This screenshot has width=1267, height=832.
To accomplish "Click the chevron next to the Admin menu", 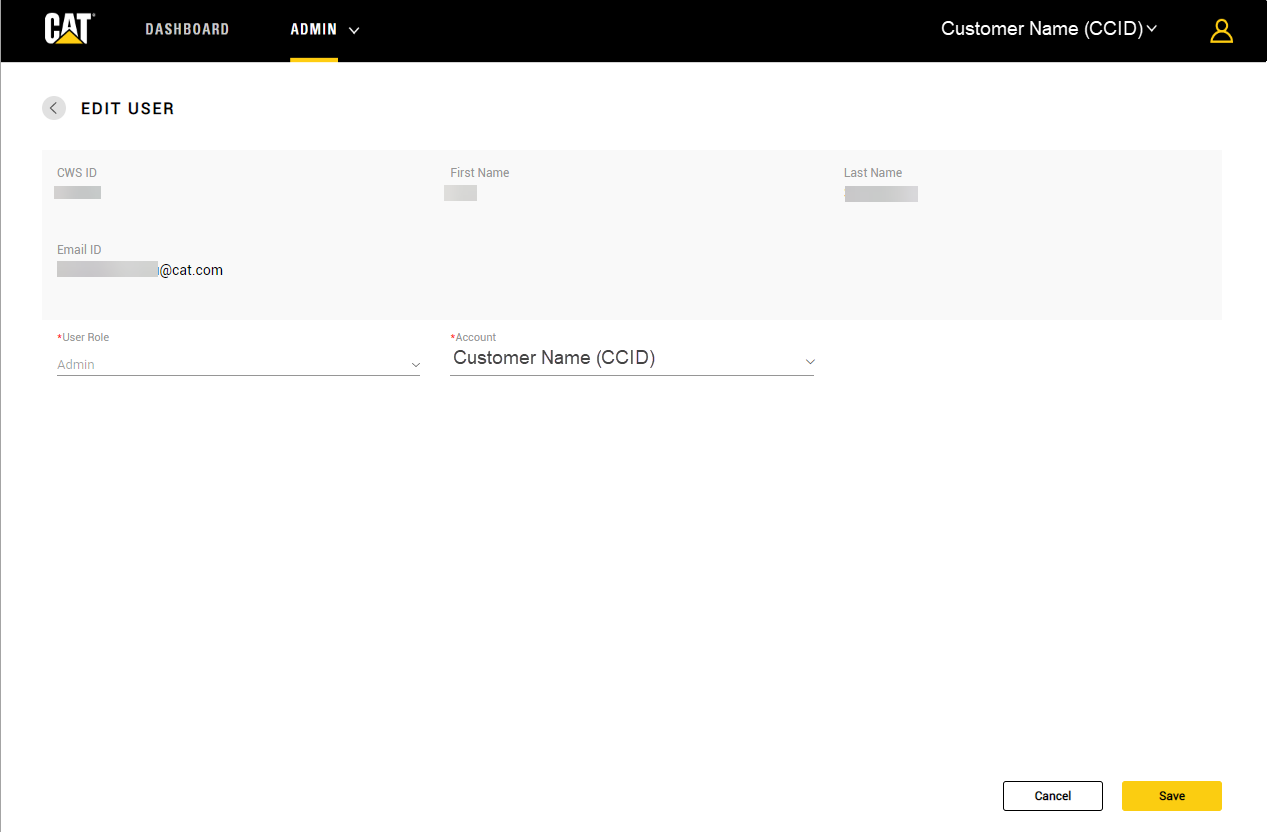I will (354, 30).
